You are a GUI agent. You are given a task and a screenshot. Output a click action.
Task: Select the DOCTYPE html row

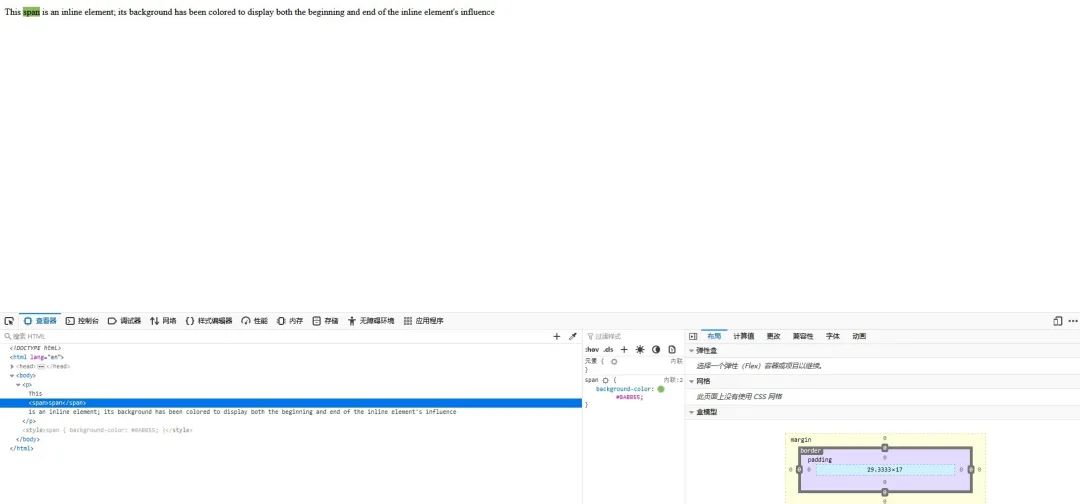pos(34,348)
